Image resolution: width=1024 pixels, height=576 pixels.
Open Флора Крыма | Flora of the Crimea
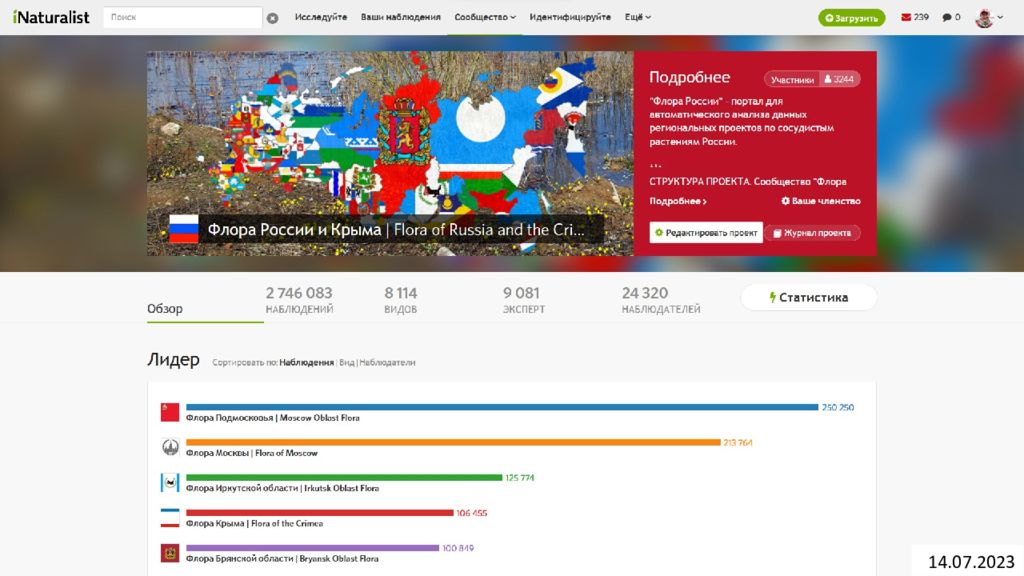tap(254, 524)
